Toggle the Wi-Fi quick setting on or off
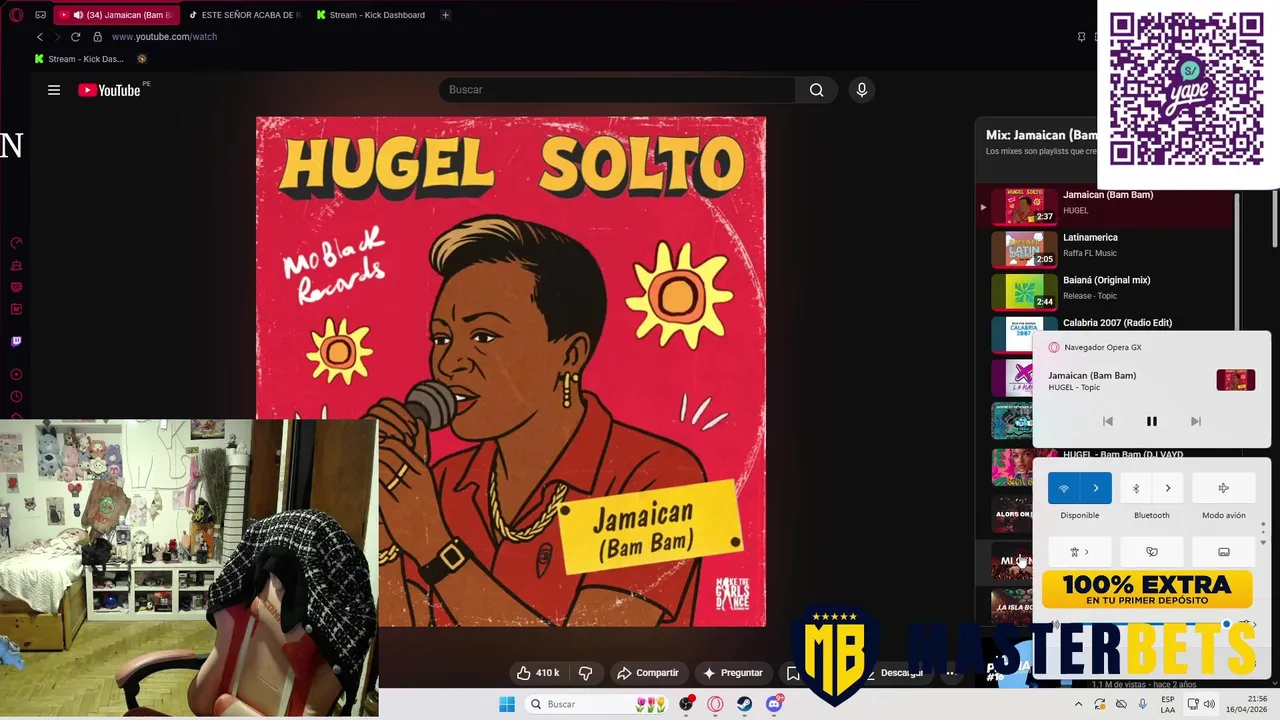Viewport: 1280px width, 720px height. click(x=1064, y=488)
